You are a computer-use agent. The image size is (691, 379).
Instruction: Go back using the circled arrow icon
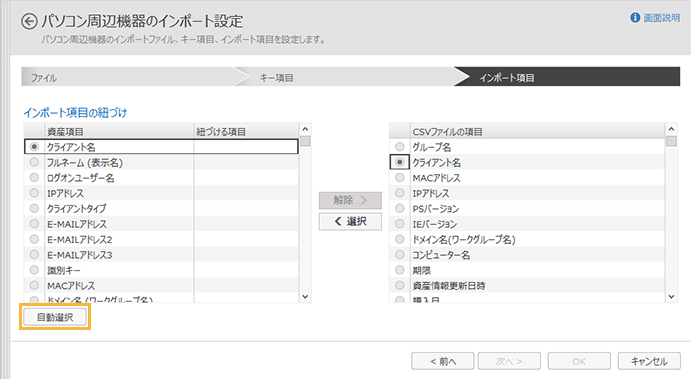click(29, 21)
